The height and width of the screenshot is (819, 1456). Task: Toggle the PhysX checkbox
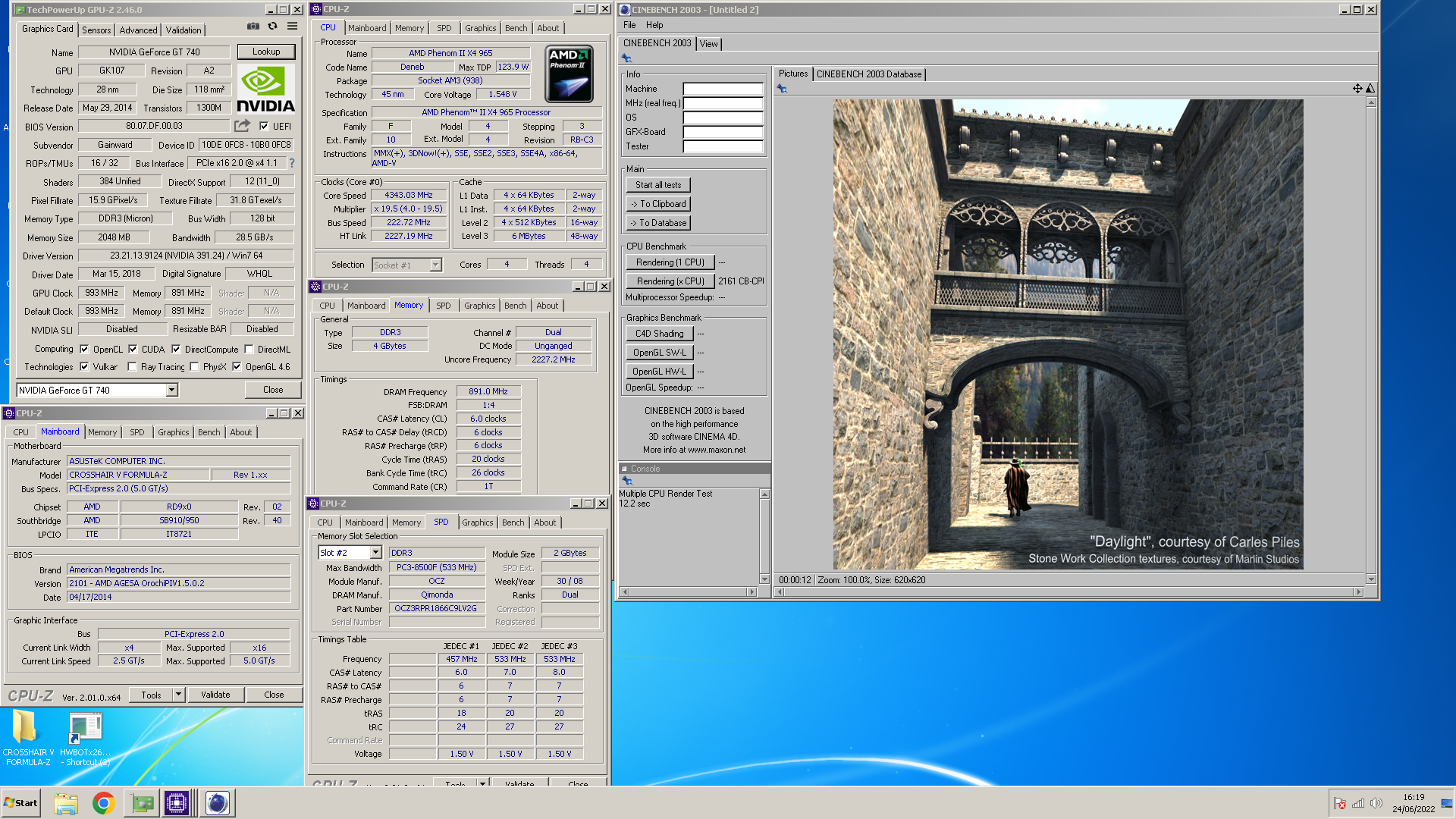point(194,367)
